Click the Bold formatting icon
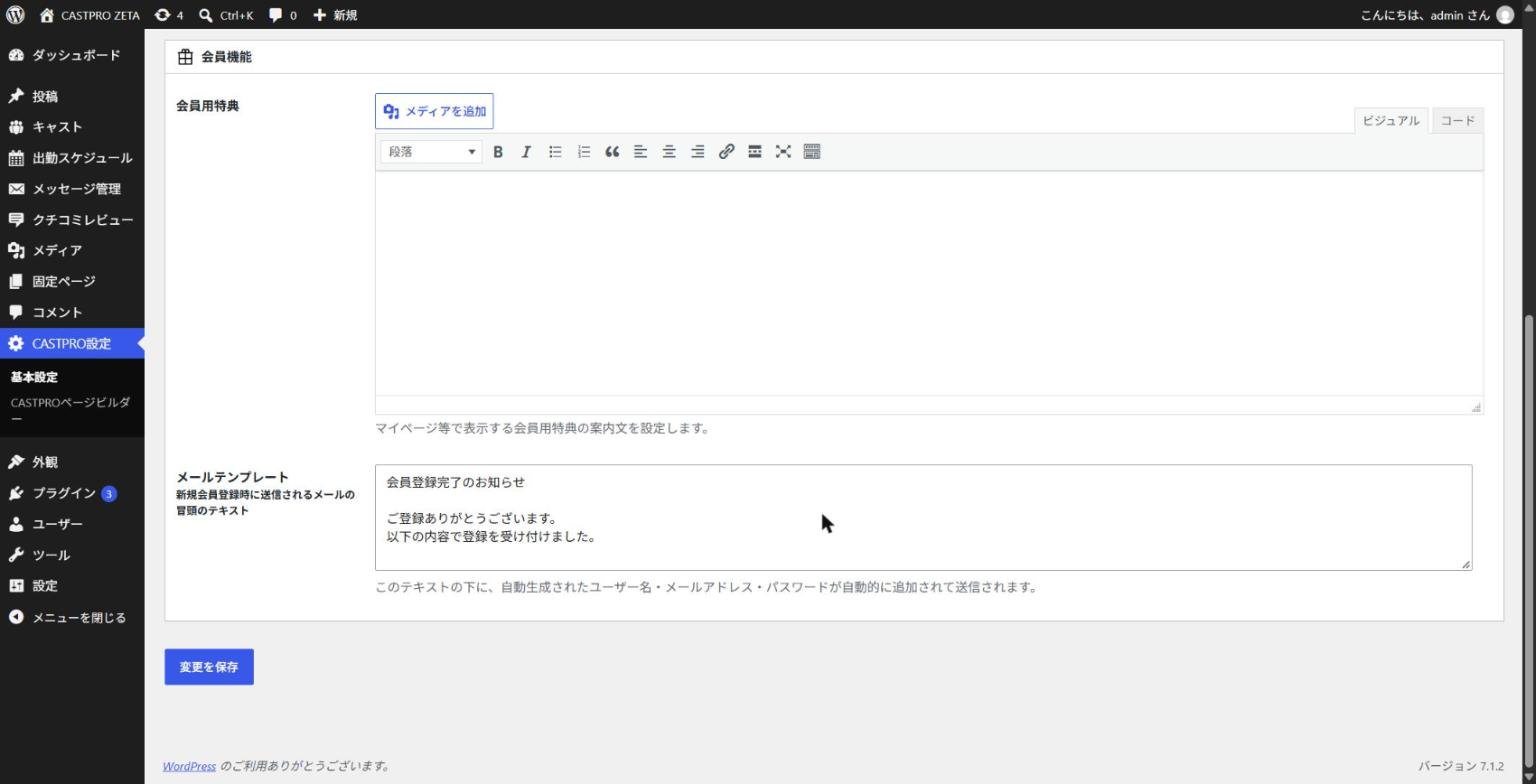1536x784 pixels. pos(497,152)
